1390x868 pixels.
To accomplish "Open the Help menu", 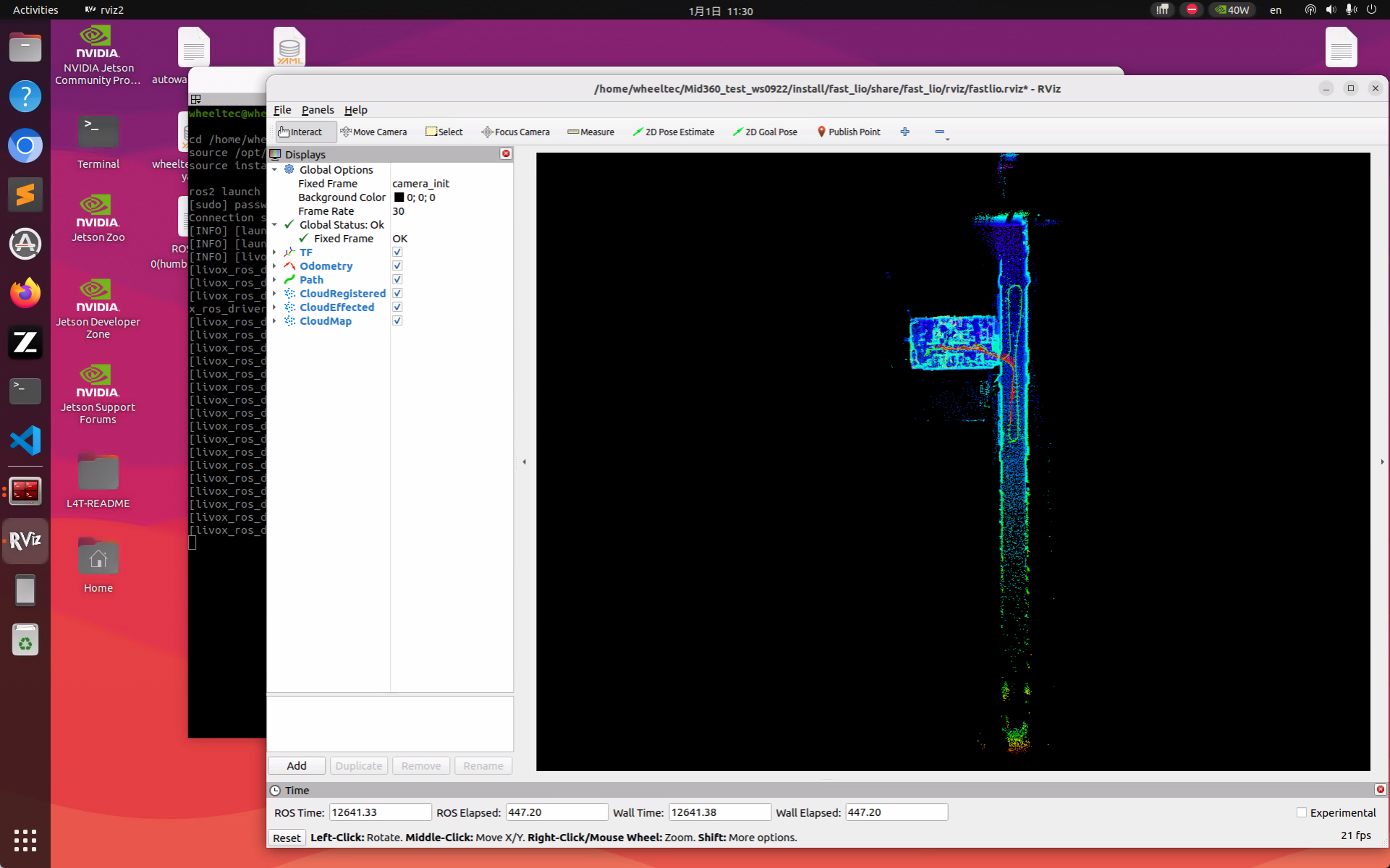I will coord(355,109).
